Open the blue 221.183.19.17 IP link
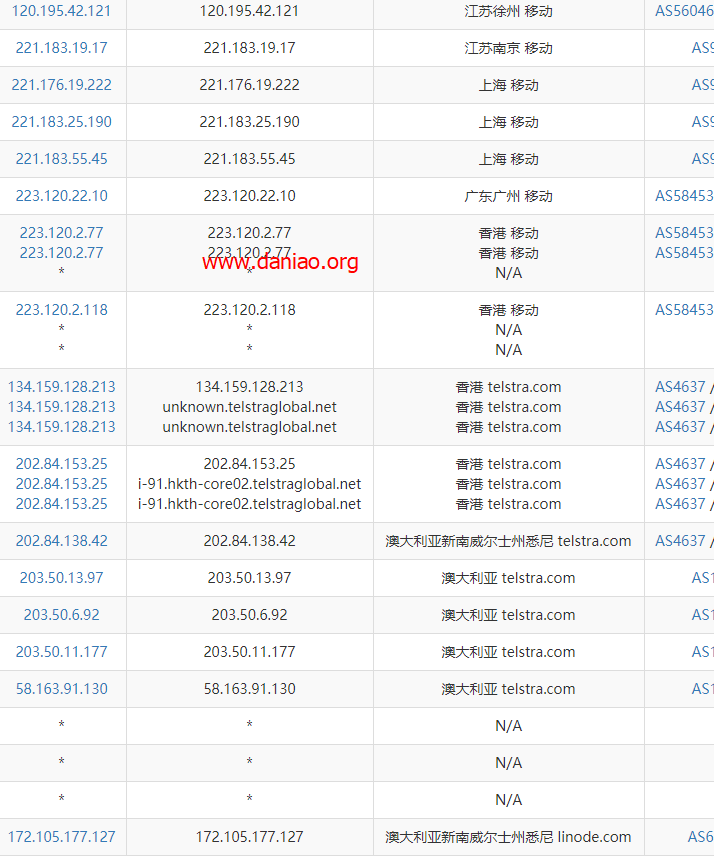 pos(61,48)
